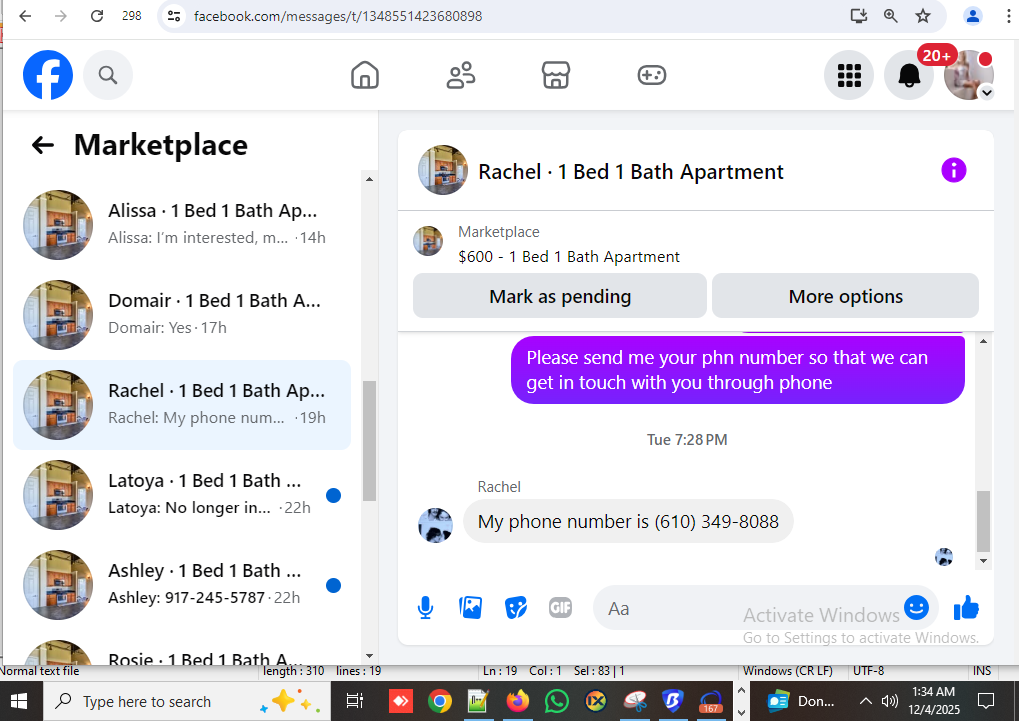Click the back arrow beside Marketplace
1019x721 pixels.
(x=43, y=145)
